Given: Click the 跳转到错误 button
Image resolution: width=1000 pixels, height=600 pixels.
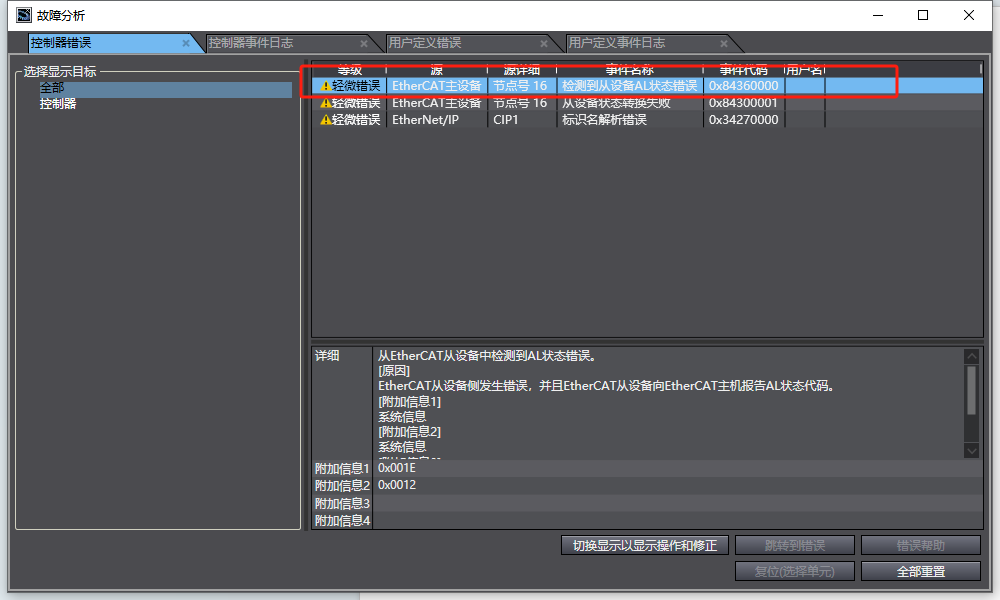Looking at the screenshot, I should 795,545.
